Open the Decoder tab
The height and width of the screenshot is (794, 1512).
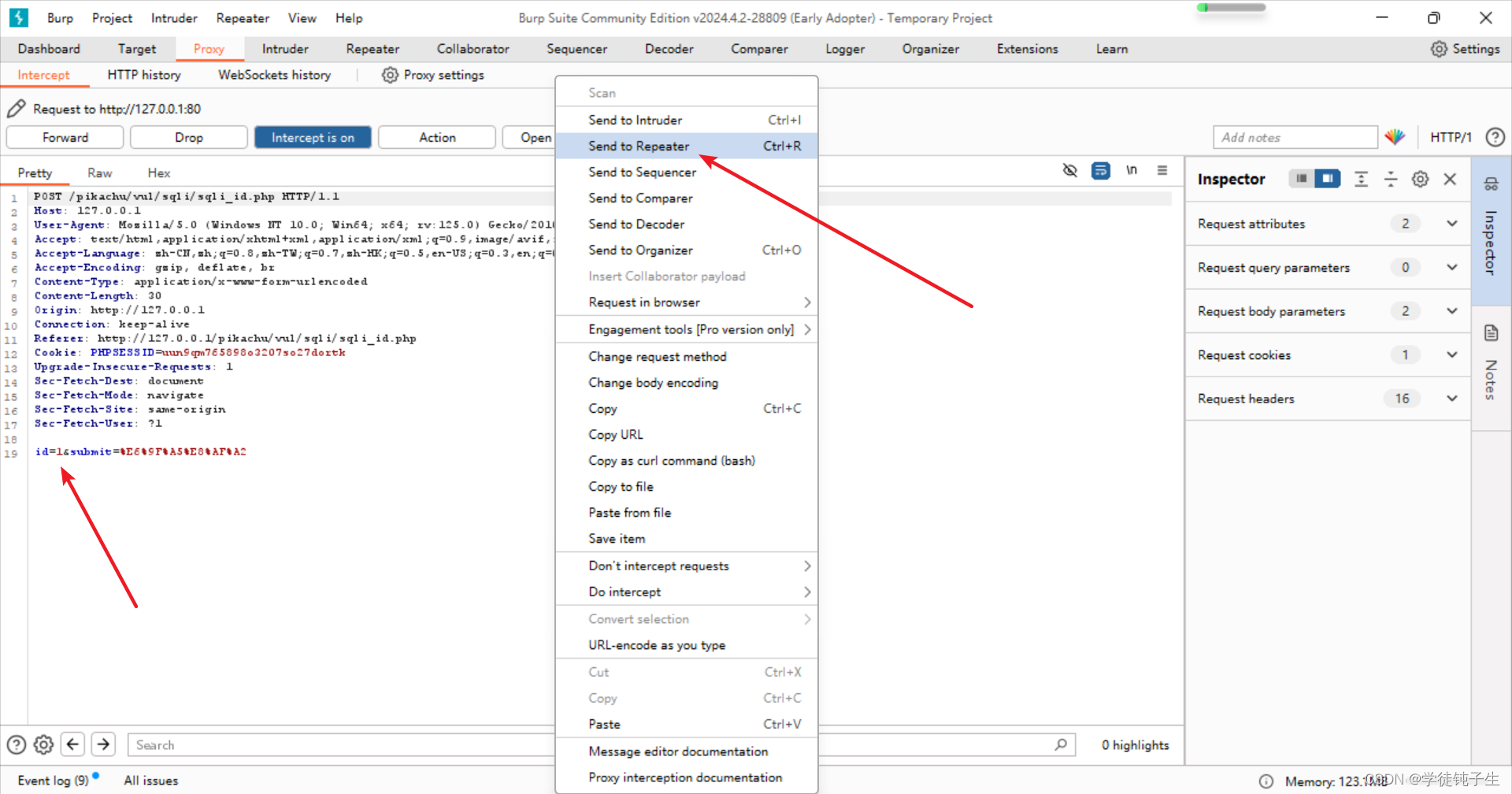[669, 49]
